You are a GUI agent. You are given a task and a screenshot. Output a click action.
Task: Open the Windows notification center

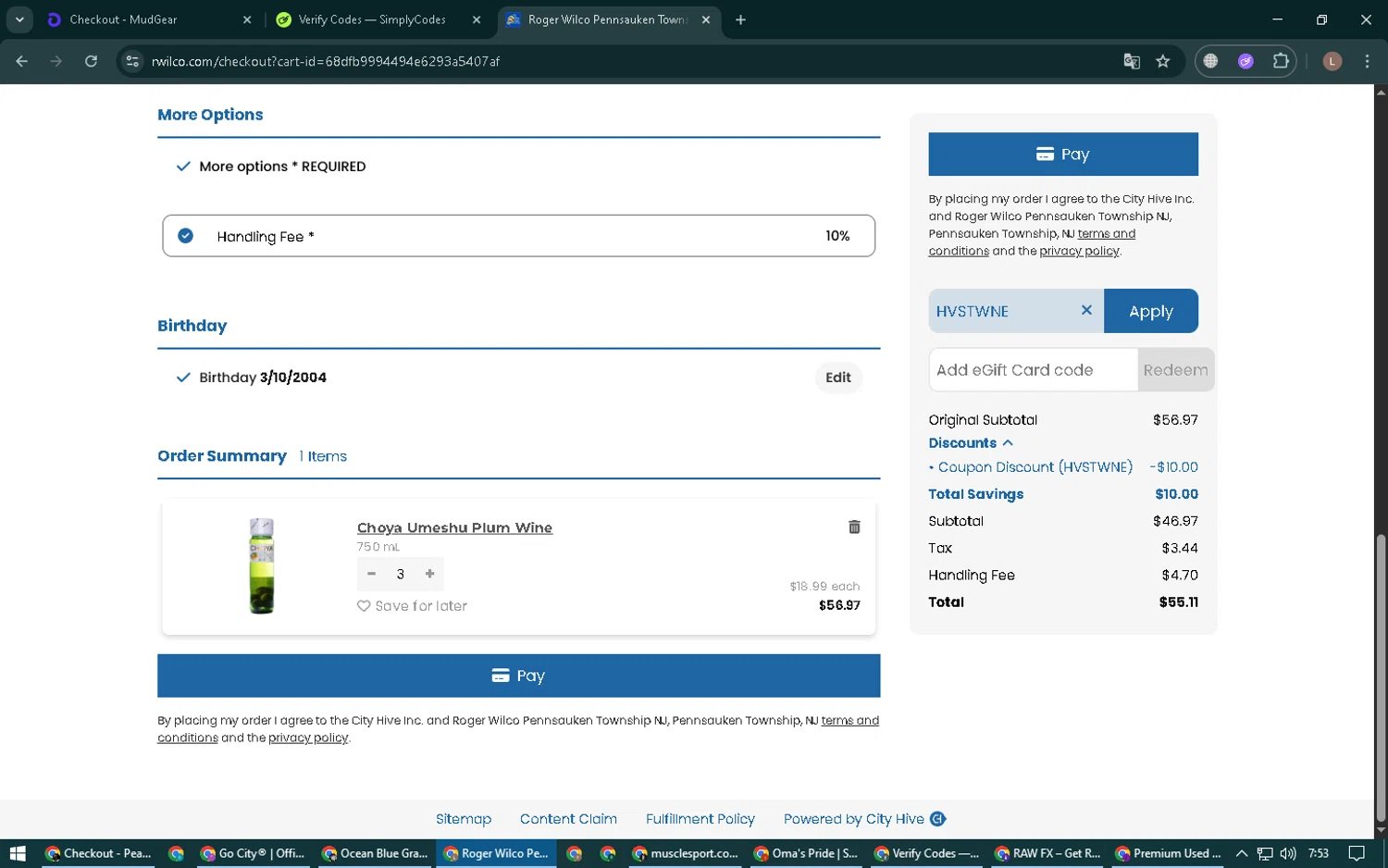[1357, 853]
